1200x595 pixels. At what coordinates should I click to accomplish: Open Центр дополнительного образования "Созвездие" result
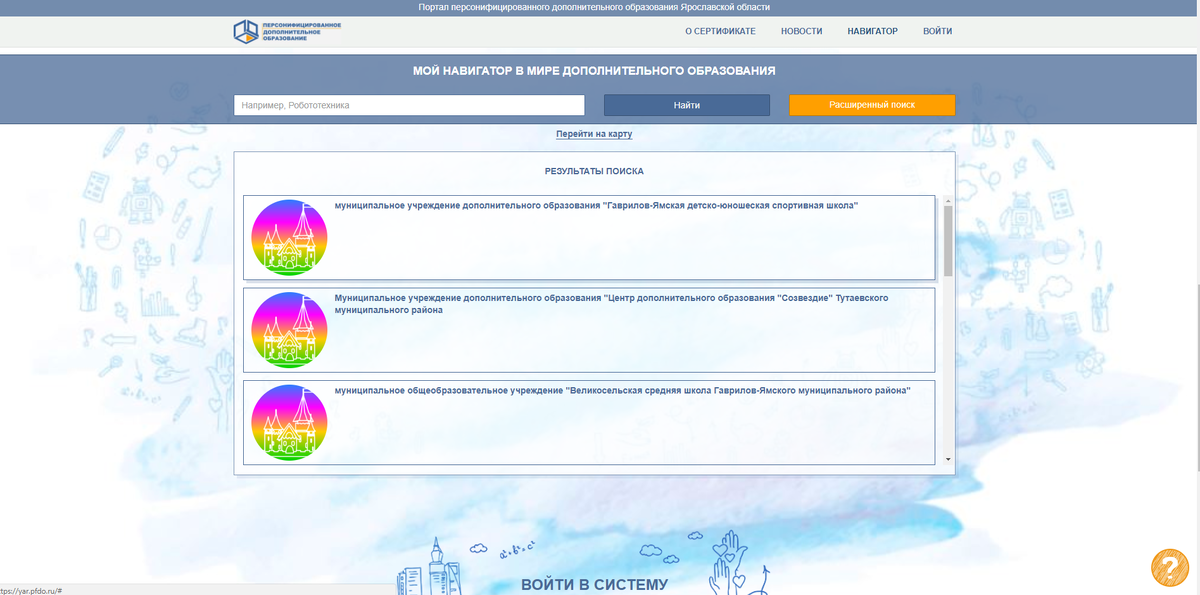pos(611,304)
